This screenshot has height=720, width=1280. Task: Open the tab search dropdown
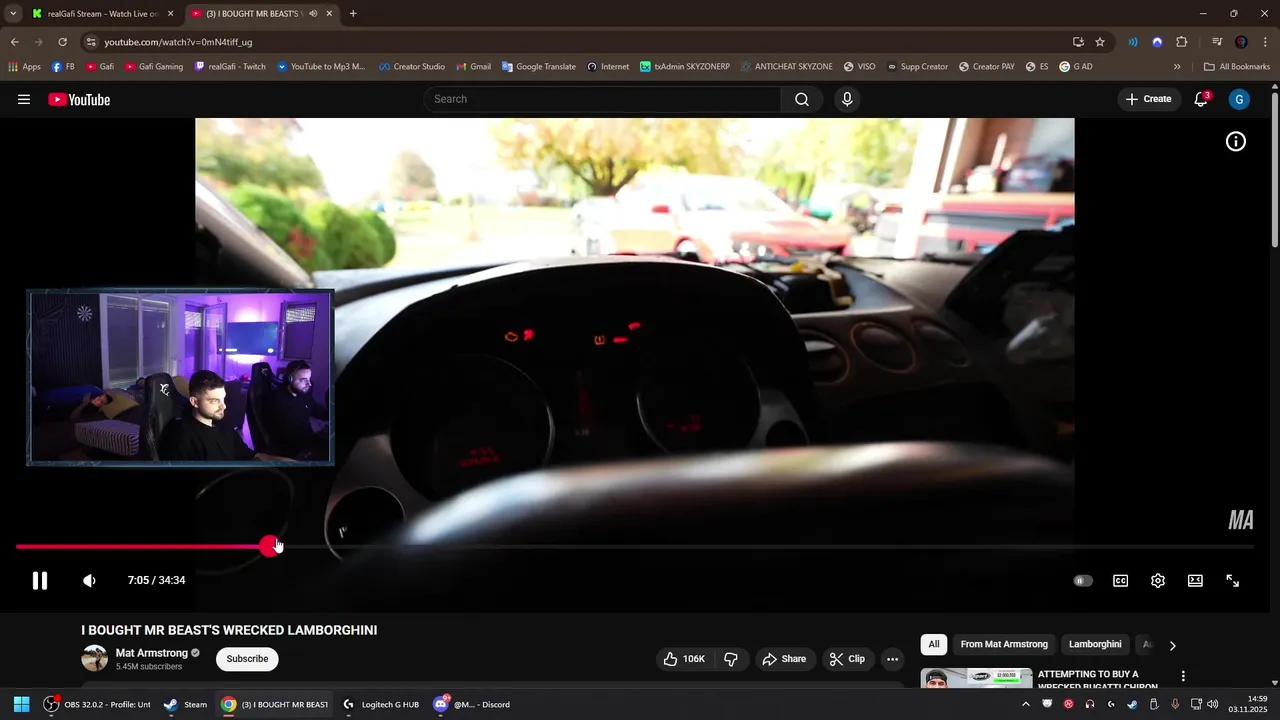13,14
